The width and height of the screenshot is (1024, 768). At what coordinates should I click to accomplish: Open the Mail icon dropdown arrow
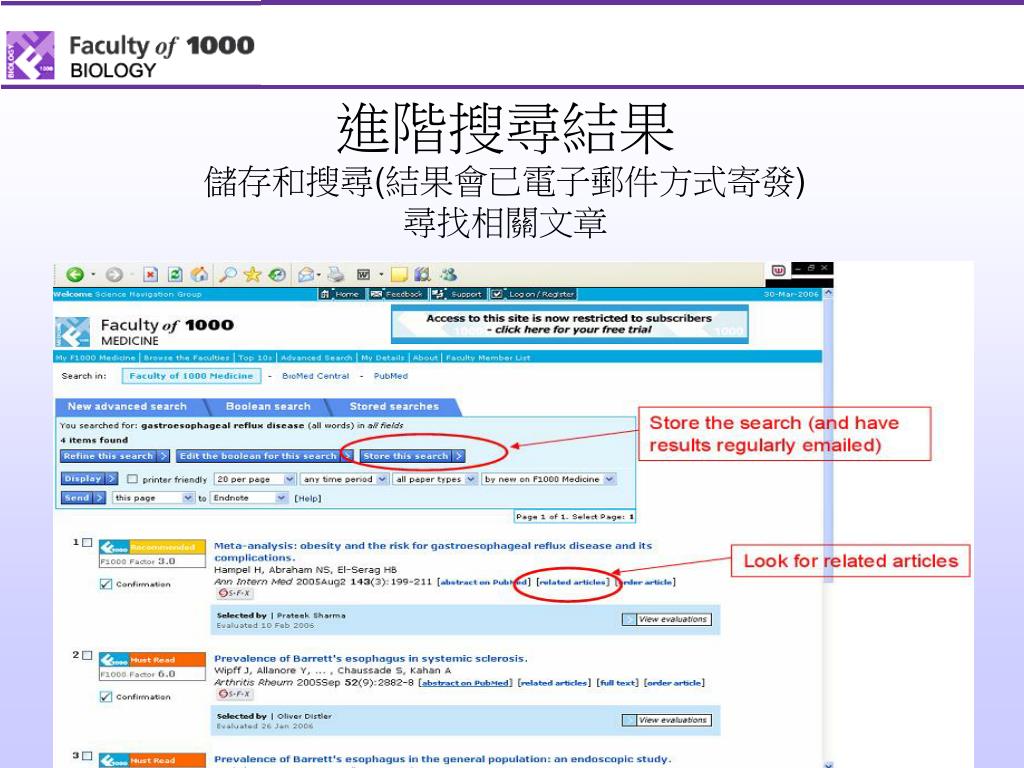point(319,275)
